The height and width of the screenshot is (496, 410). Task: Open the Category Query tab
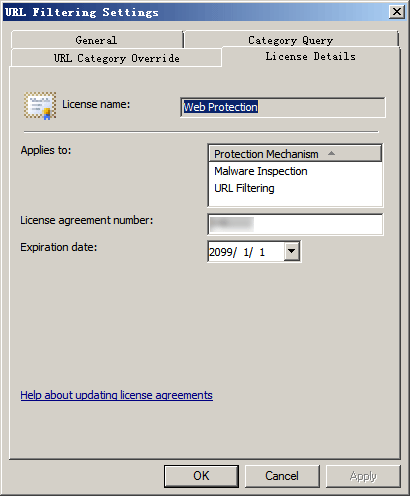tap(291, 40)
